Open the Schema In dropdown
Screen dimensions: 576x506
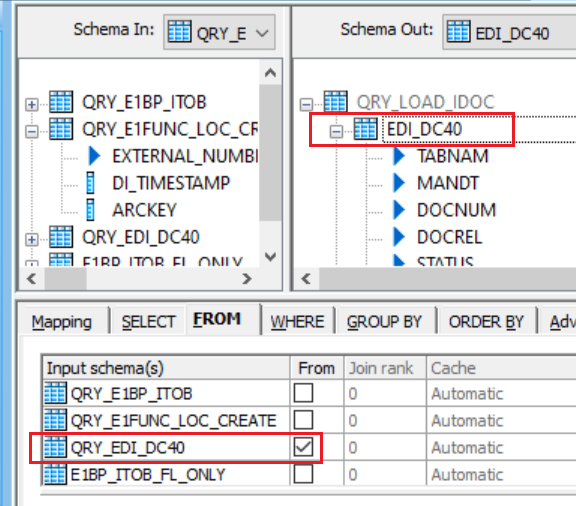(x=219, y=32)
